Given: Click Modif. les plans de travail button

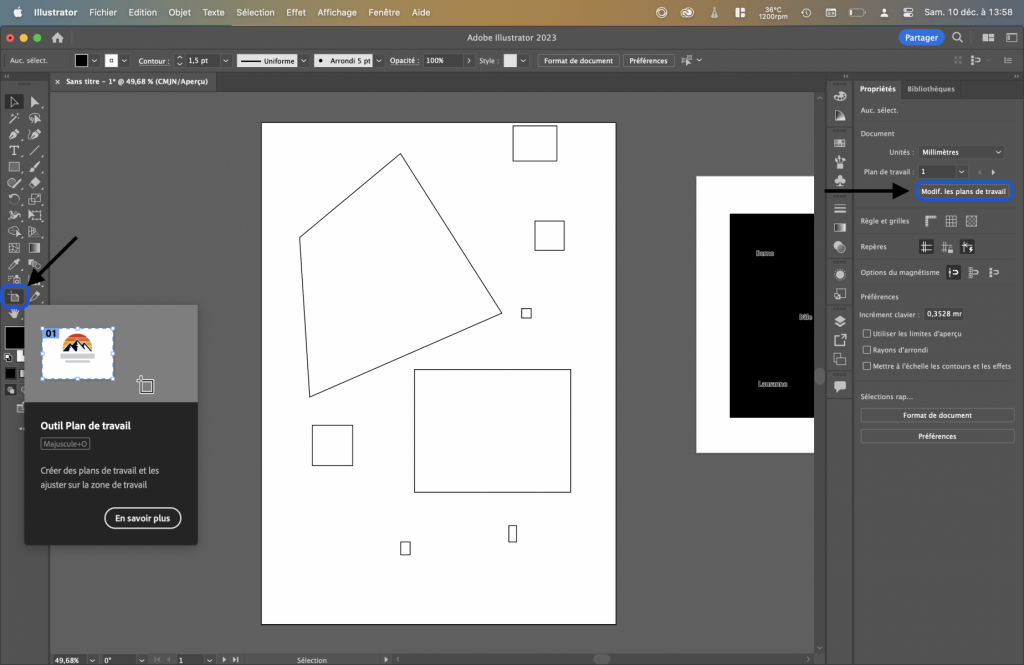Looking at the screenshot, I should 963,191.
